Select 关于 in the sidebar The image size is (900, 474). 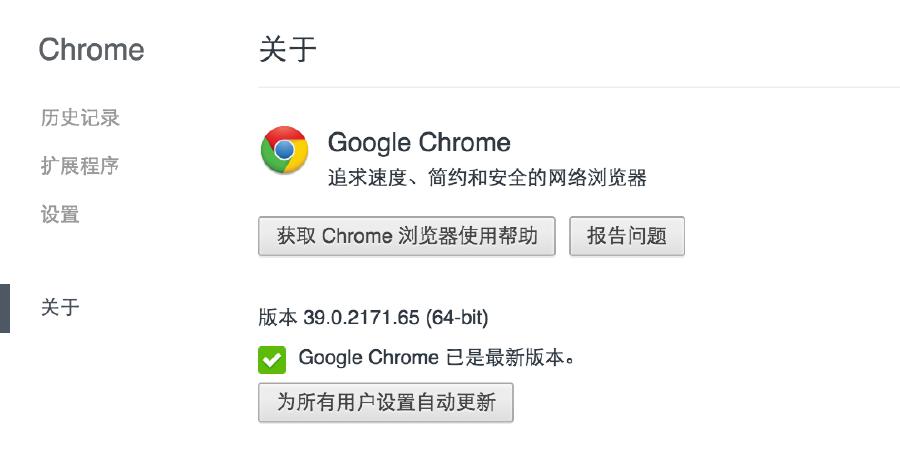[x=60, y=307]
